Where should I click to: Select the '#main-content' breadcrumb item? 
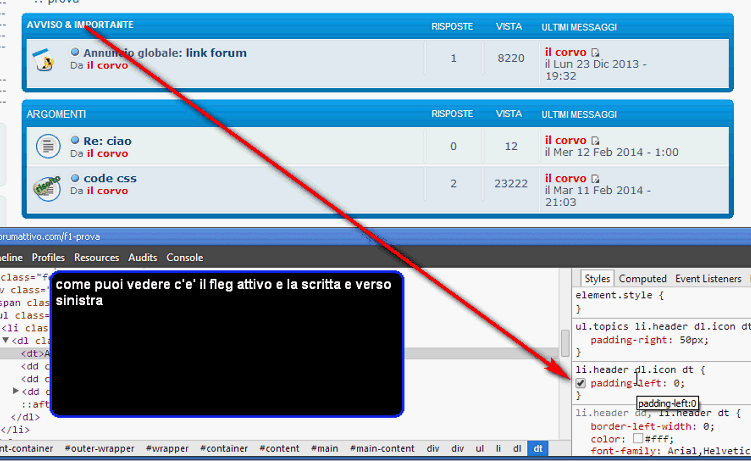382,449
